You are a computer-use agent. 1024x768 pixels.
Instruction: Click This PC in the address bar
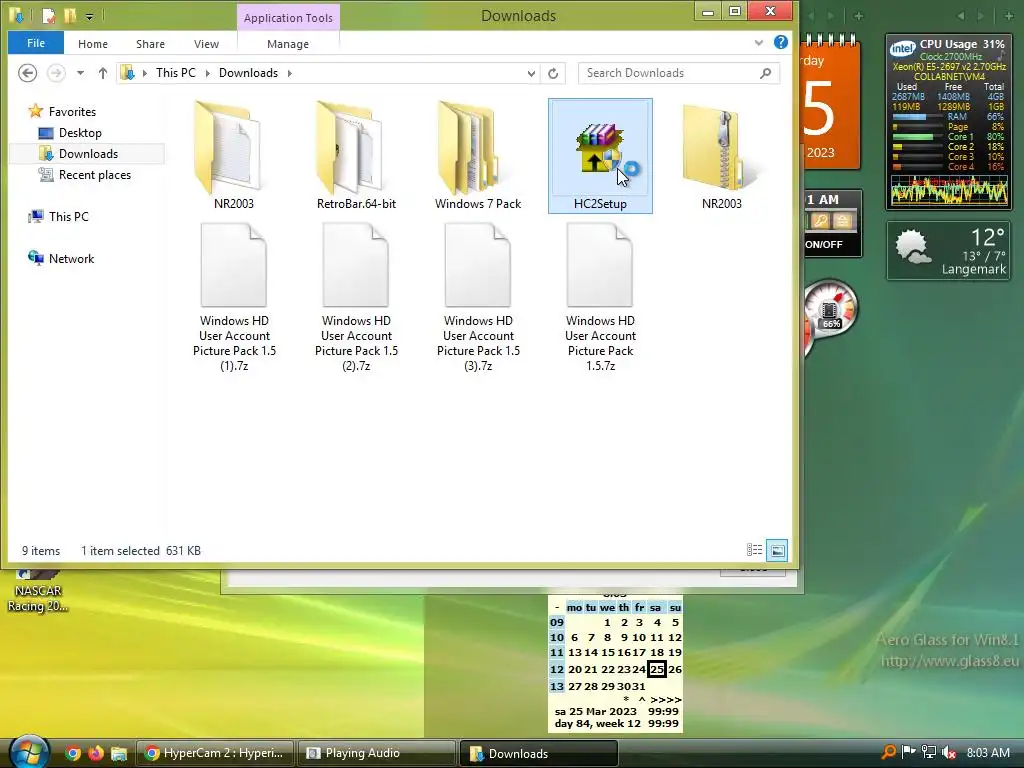[x=176, y=72]
